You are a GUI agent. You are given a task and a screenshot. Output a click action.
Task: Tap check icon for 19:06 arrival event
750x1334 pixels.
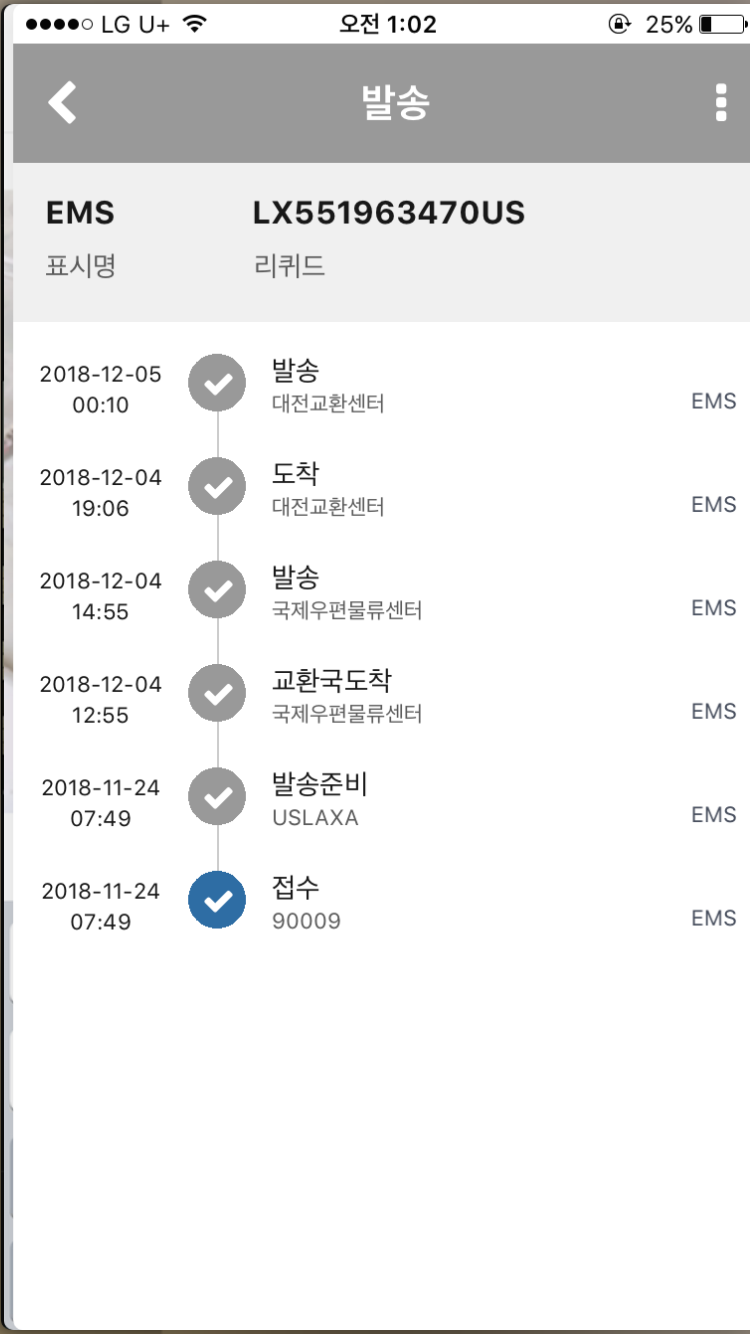217,487
